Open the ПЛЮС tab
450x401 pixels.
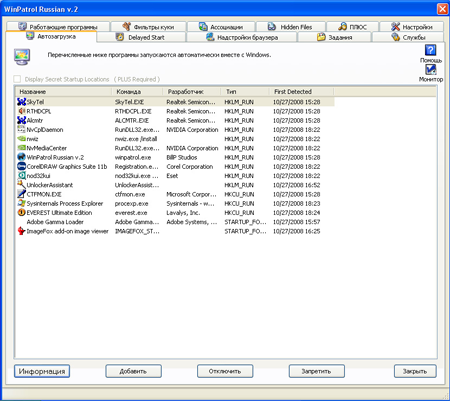(x=352, y=27)
